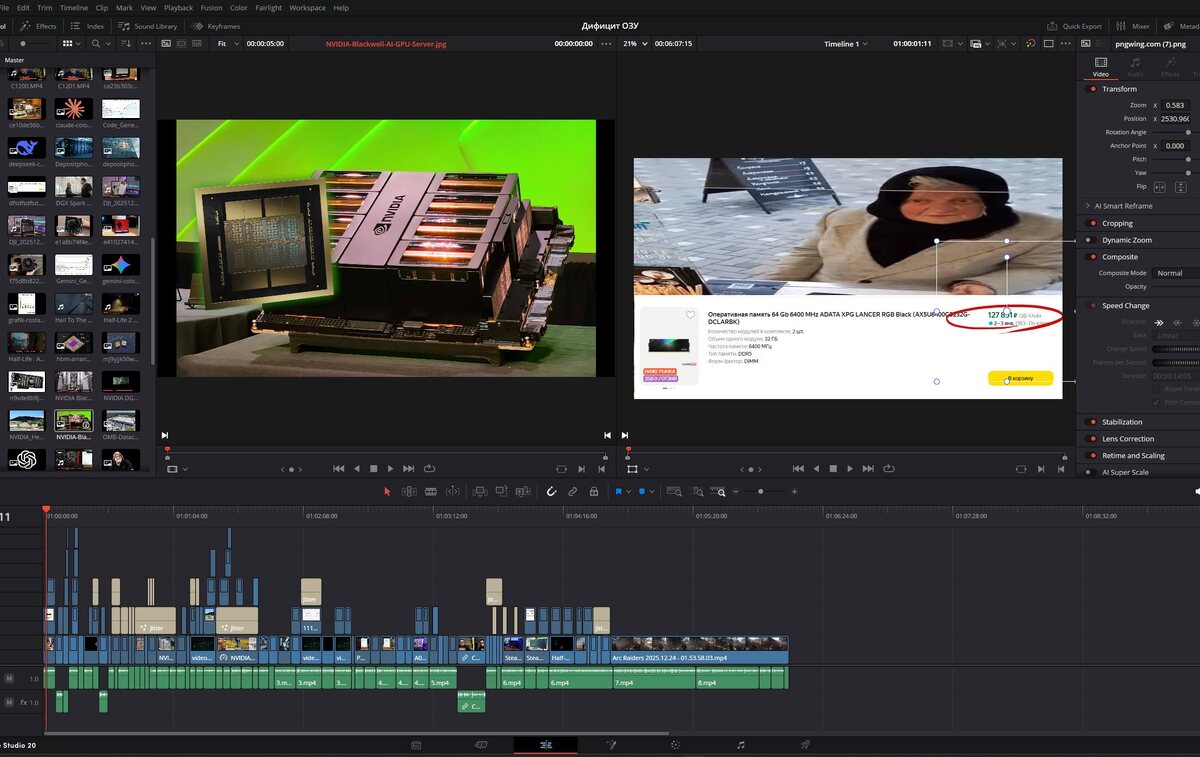The image size is (1200, 757).
Task: Click Quick Export button
Action: click(x=1075, y=26)
